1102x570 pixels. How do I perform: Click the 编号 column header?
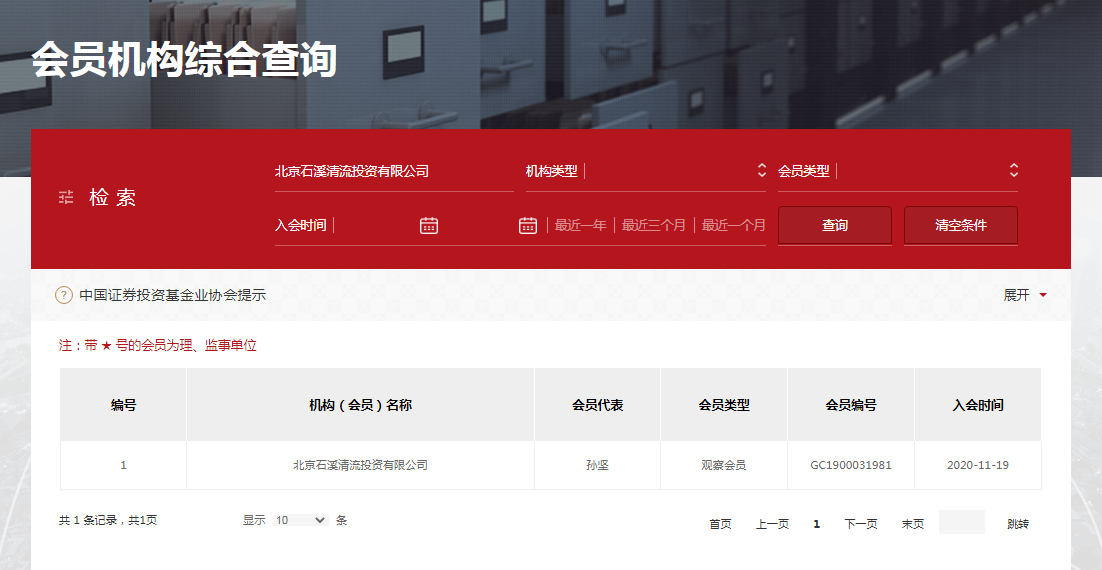[123, 405]
